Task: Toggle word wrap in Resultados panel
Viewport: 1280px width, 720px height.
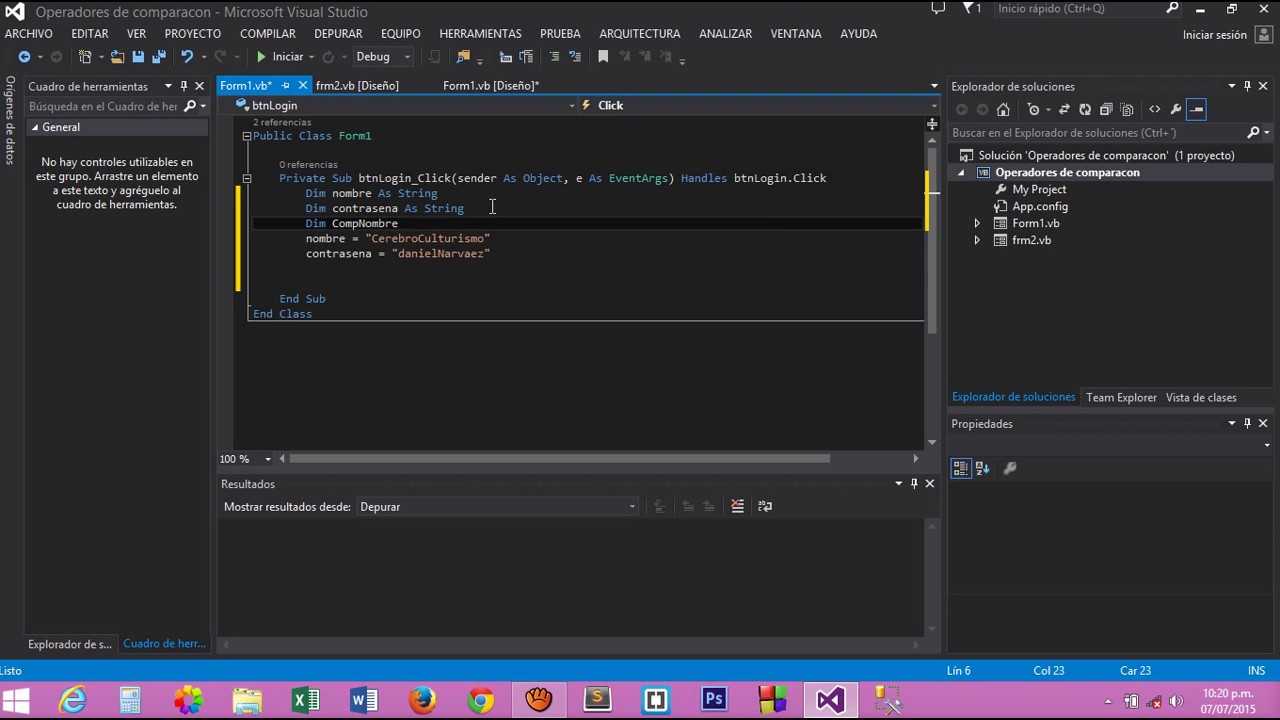Action: pyautogui.click(x=765, y=506)
